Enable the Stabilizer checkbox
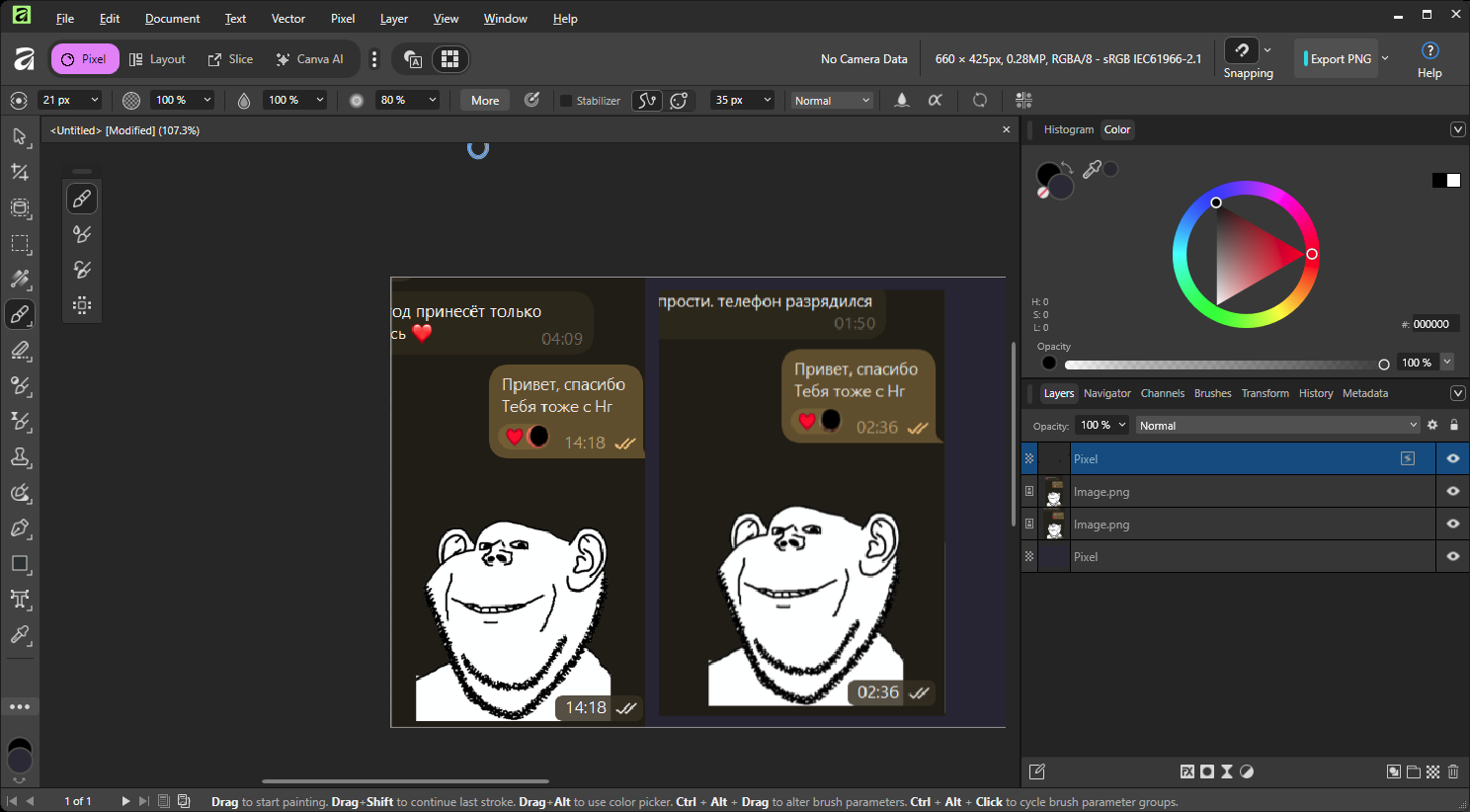This screenshot has width=1470, height=812. point(566,101)
